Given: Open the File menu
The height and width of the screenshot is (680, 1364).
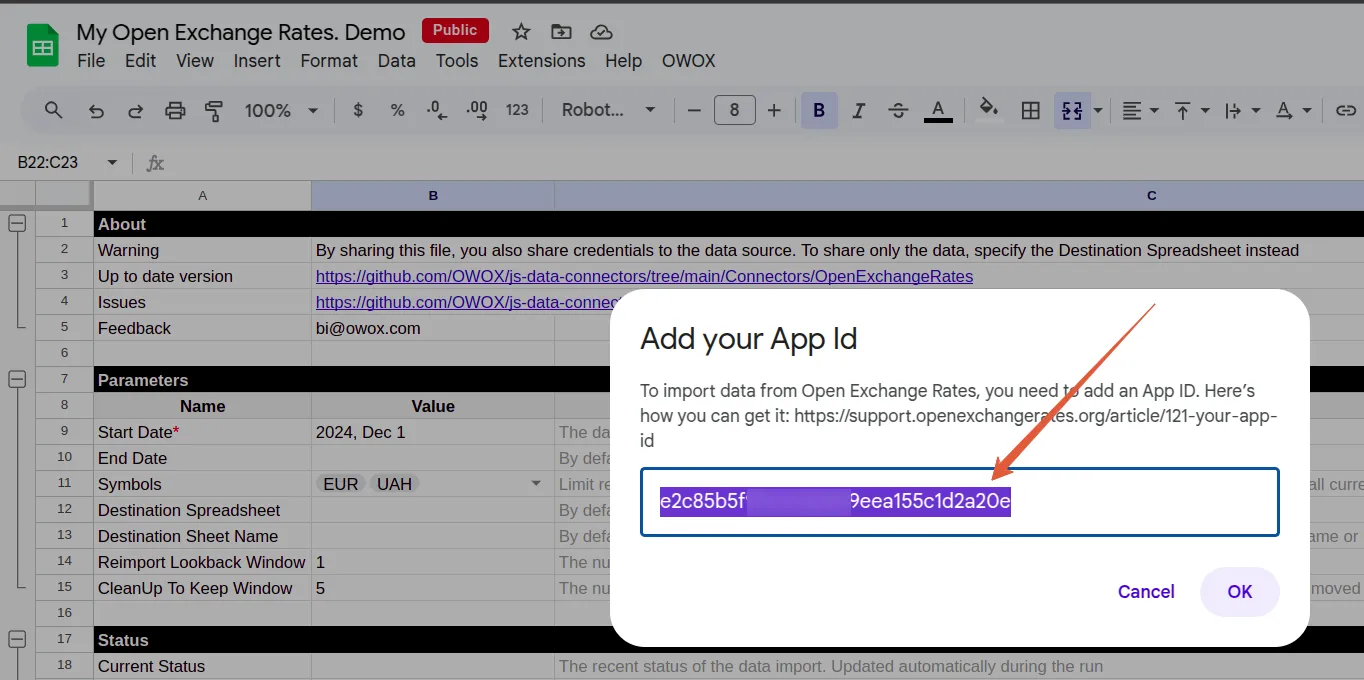Looking at the screenshot, I should pyautogui.click(x=91, y=60).
